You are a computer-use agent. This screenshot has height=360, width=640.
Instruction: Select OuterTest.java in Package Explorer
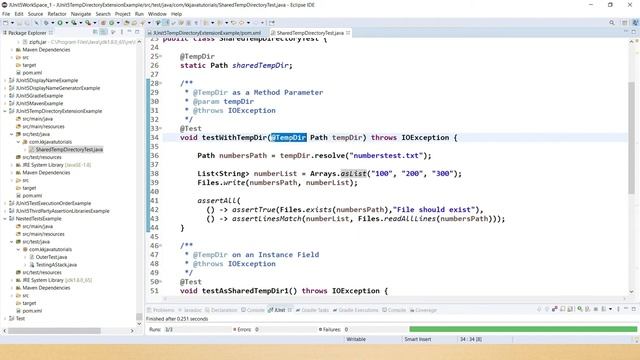[x=51, y=257]
